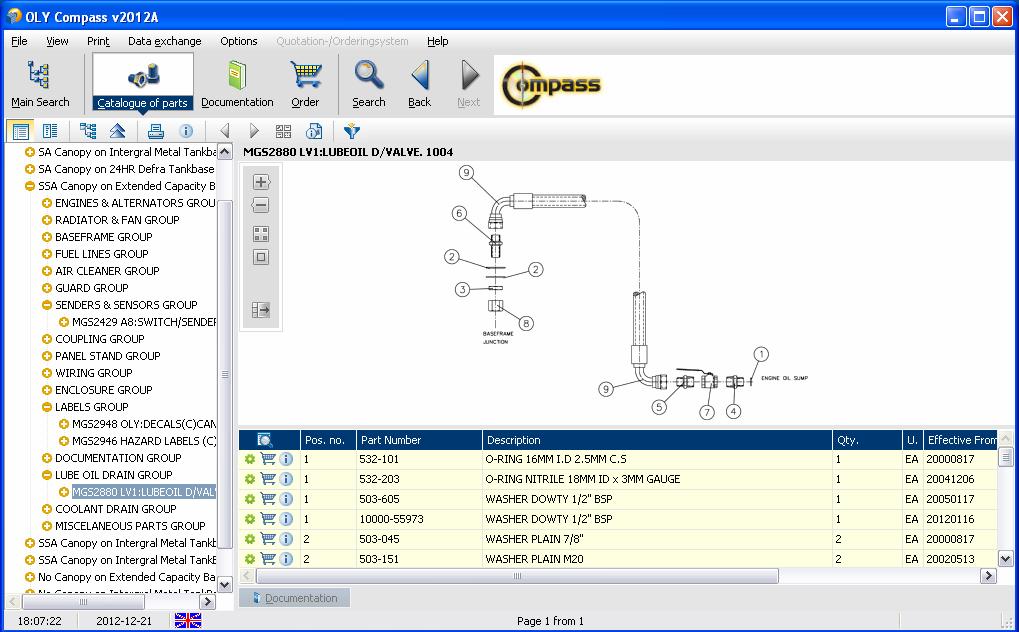Go Back with blue arrow
The height and width of the screenshot is (632, 1019).
(x=419, y=83)
